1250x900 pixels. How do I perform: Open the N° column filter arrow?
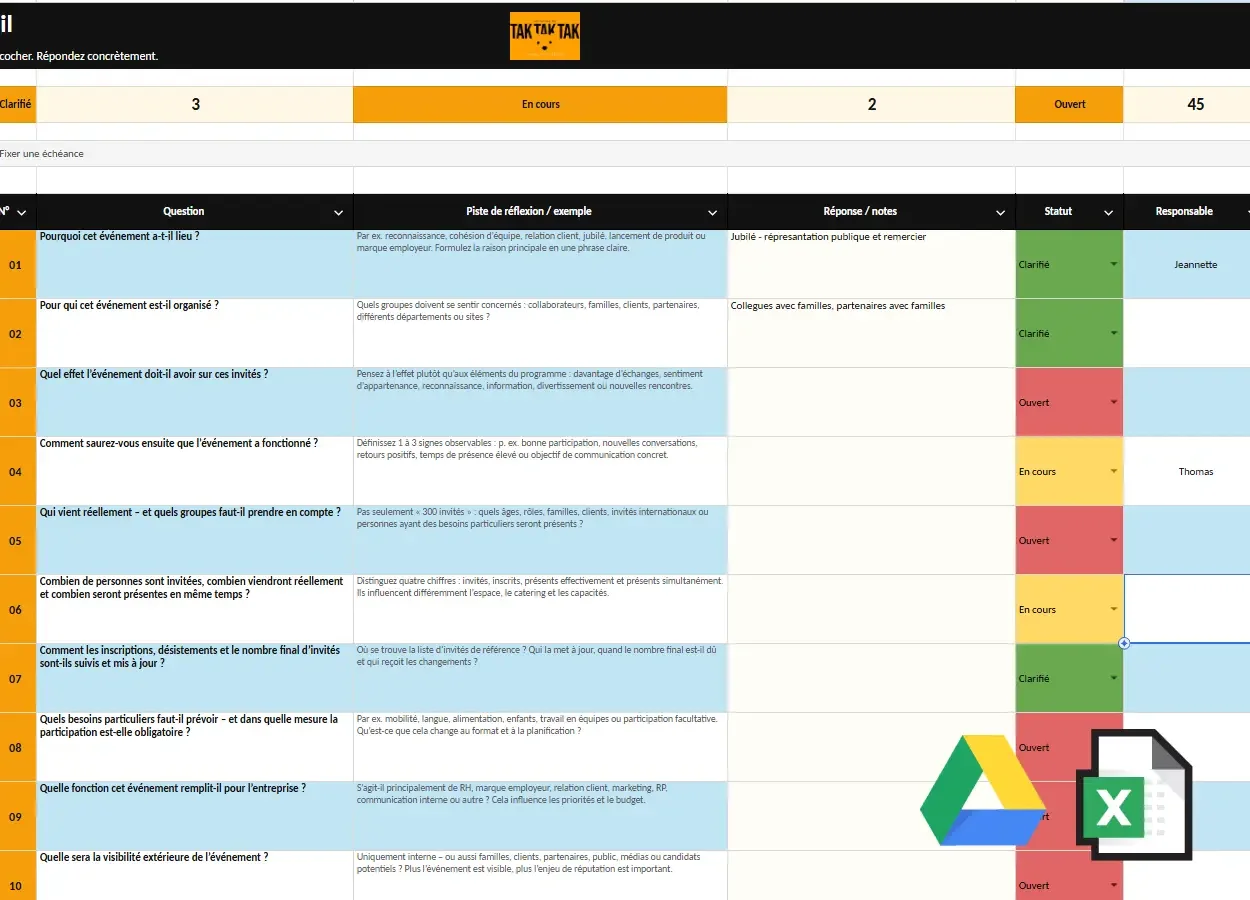[21, 212]
